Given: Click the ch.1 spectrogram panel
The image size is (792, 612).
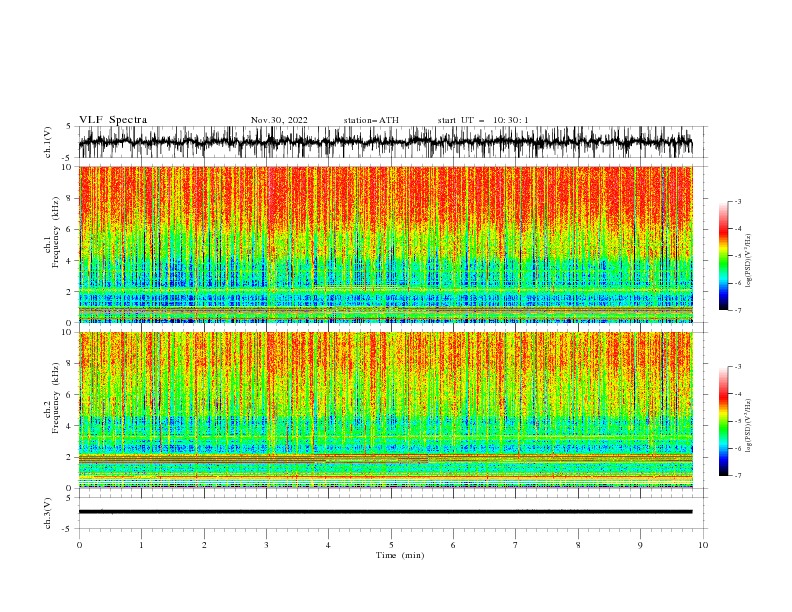Looking at the screenshot, I should 385,244.
